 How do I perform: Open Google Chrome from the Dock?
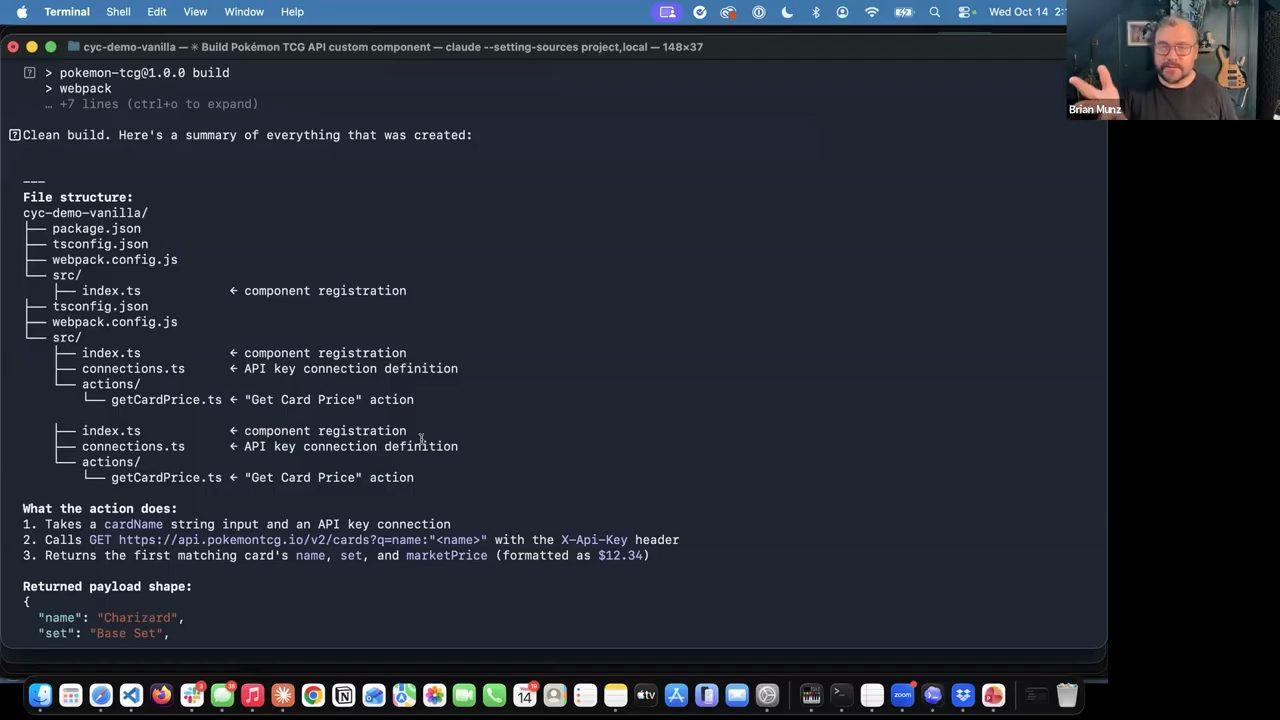point(313,695)
